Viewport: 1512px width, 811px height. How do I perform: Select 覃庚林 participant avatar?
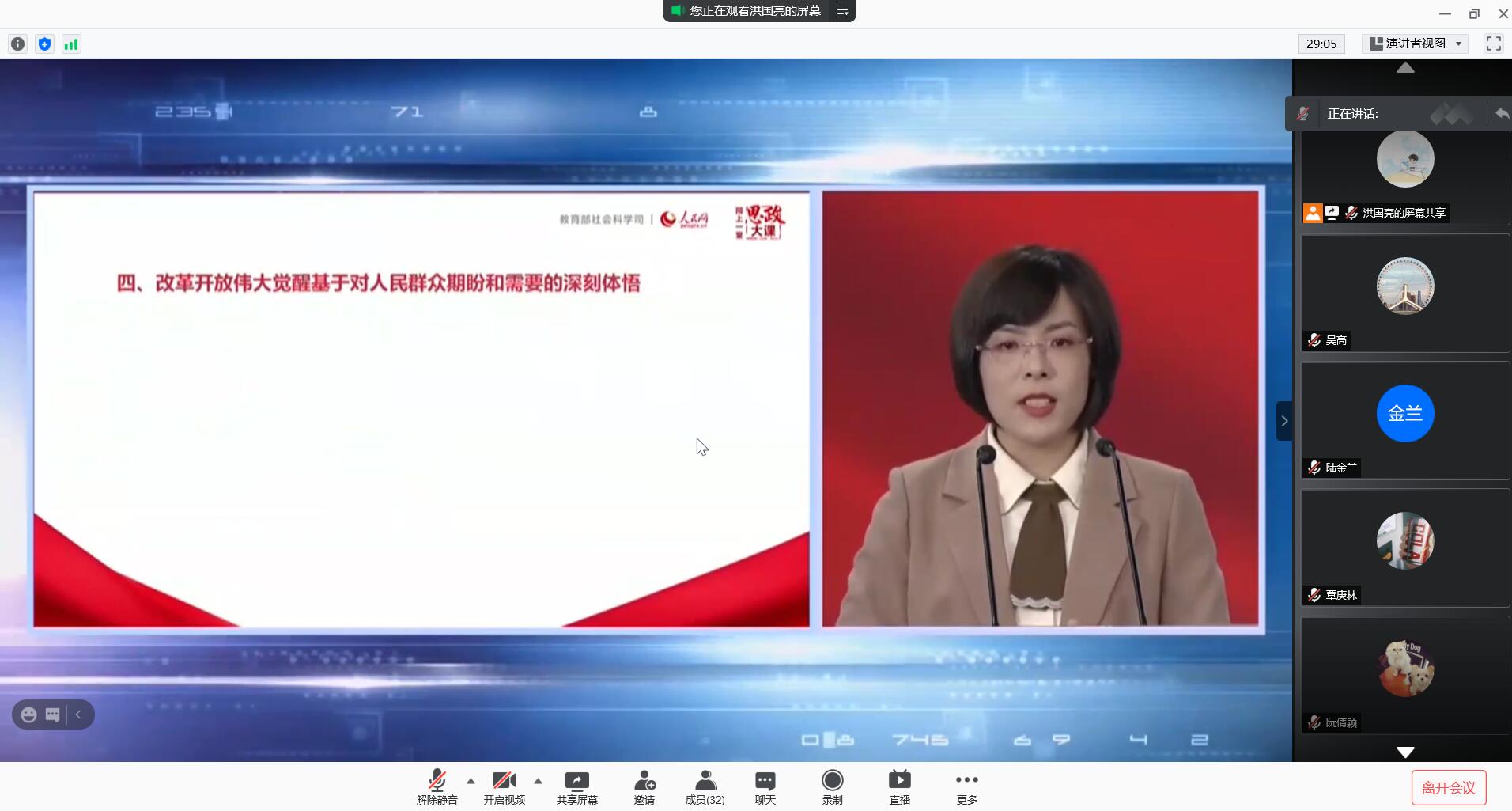(1405, 540)
